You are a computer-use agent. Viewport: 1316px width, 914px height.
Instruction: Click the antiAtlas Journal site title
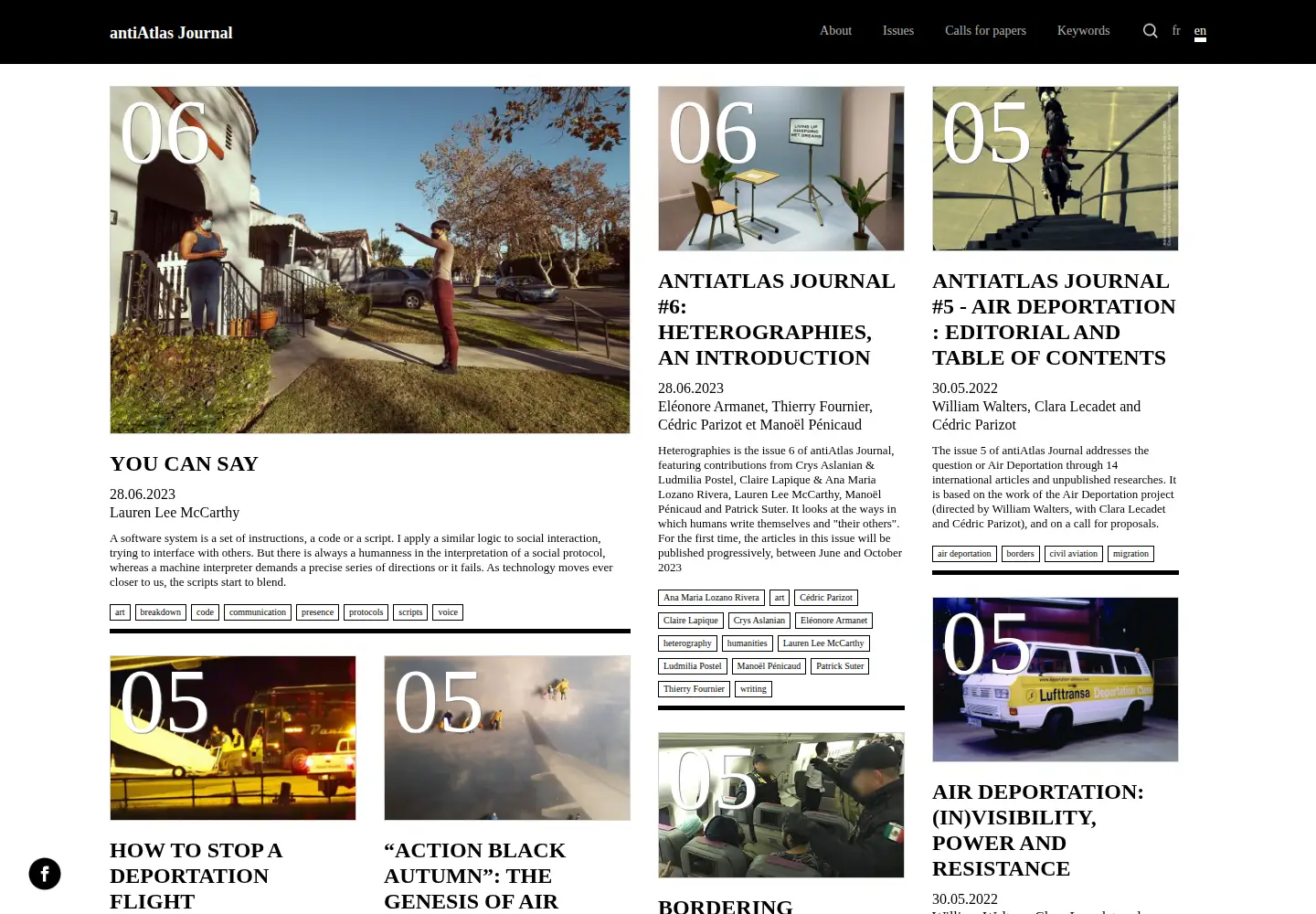(x=171, y=33)
